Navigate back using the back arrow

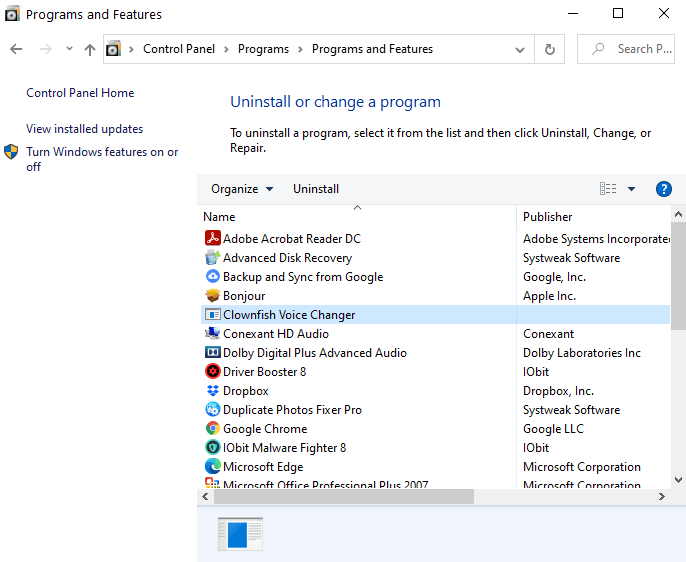pos(16,49)
